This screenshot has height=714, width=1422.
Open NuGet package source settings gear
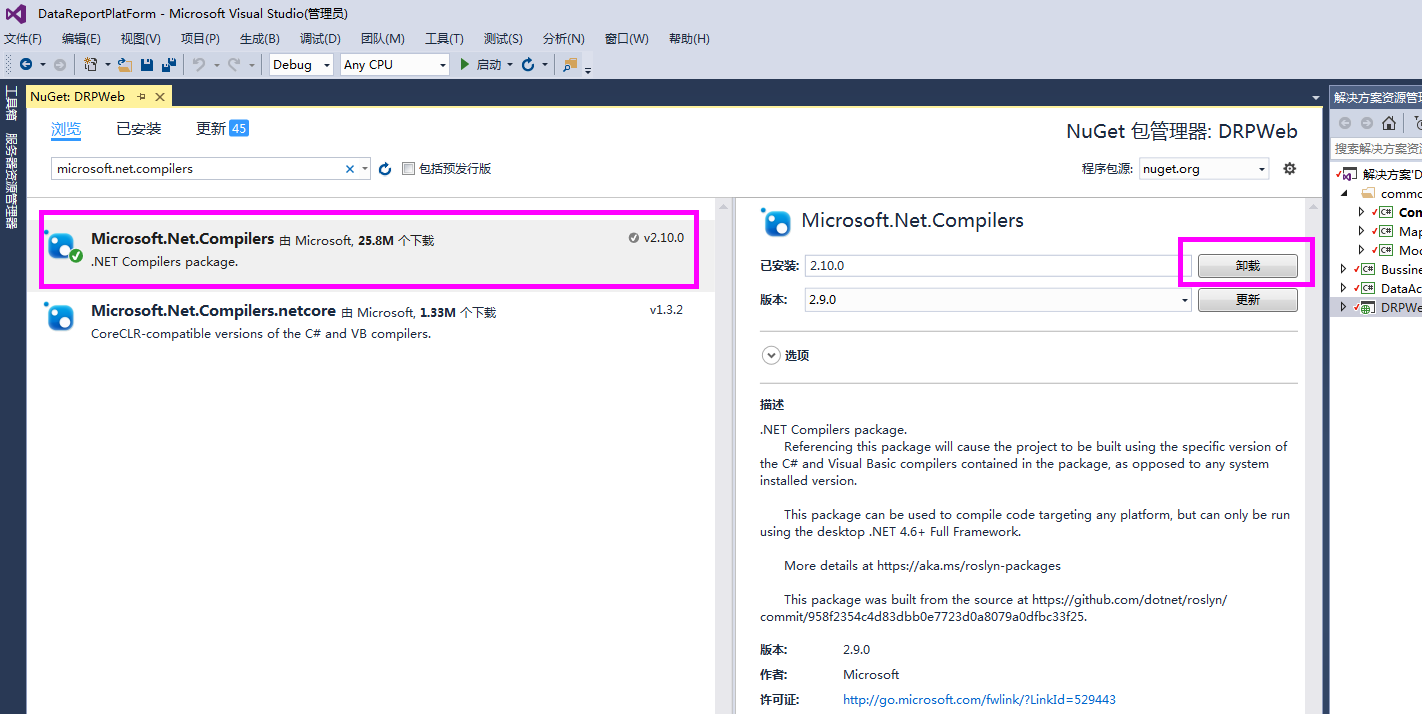[x=1290, y=168]
